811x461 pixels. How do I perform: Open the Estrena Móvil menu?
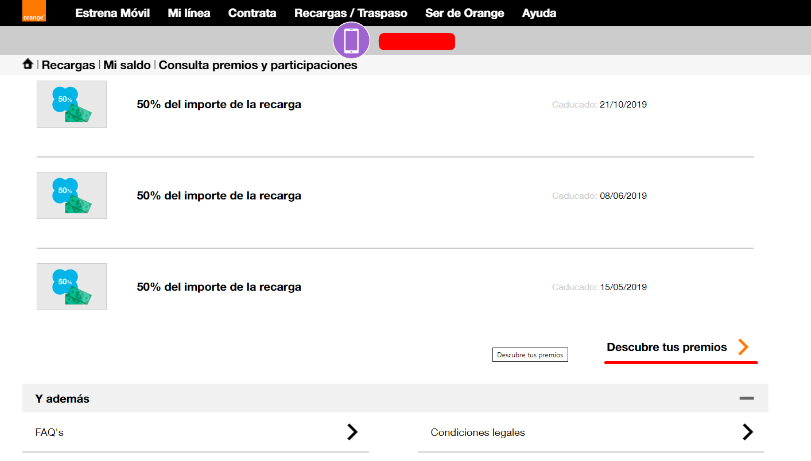coord(114,13)
